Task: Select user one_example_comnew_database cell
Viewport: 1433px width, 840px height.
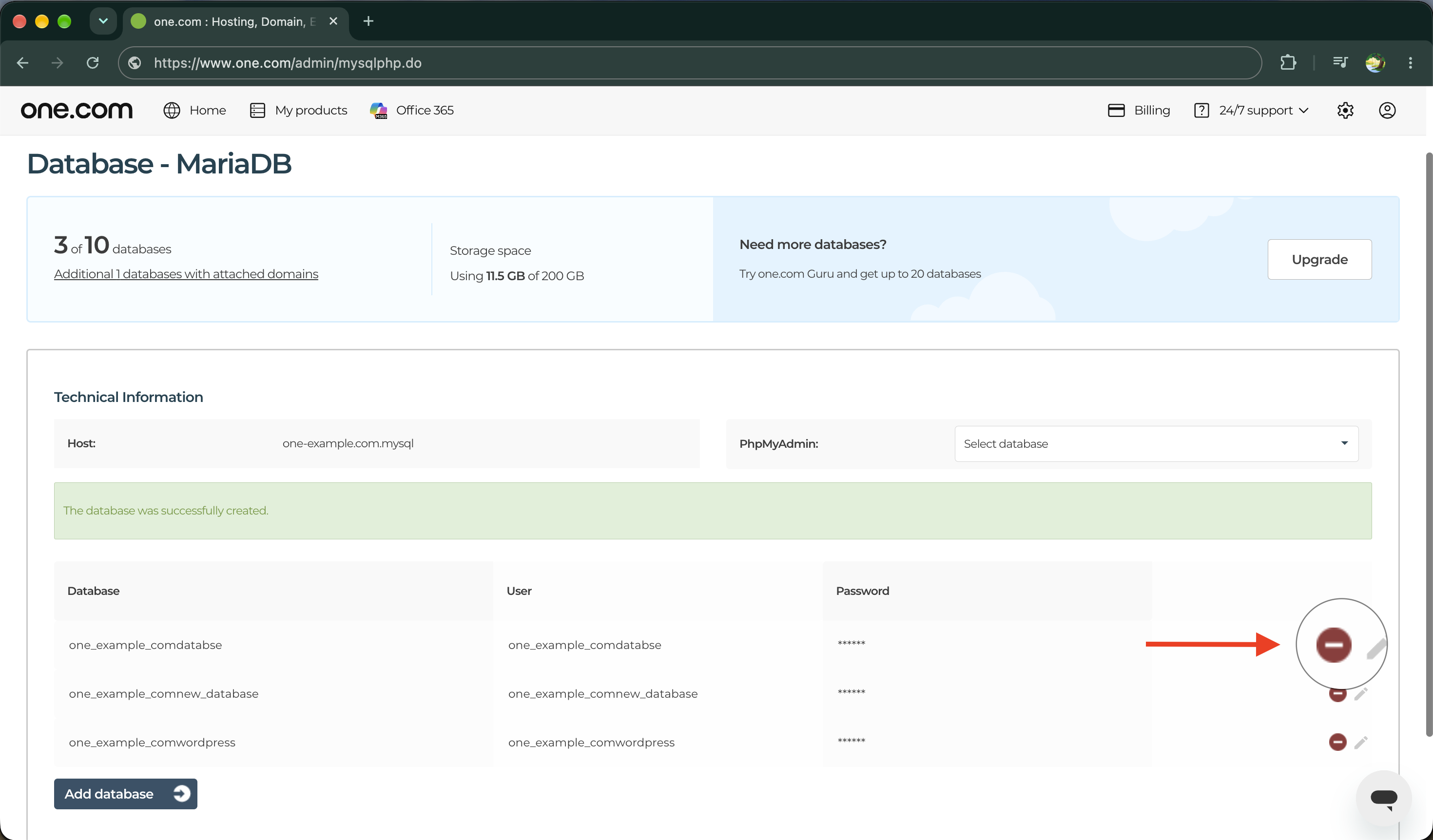Action: [x=603, y=693]
